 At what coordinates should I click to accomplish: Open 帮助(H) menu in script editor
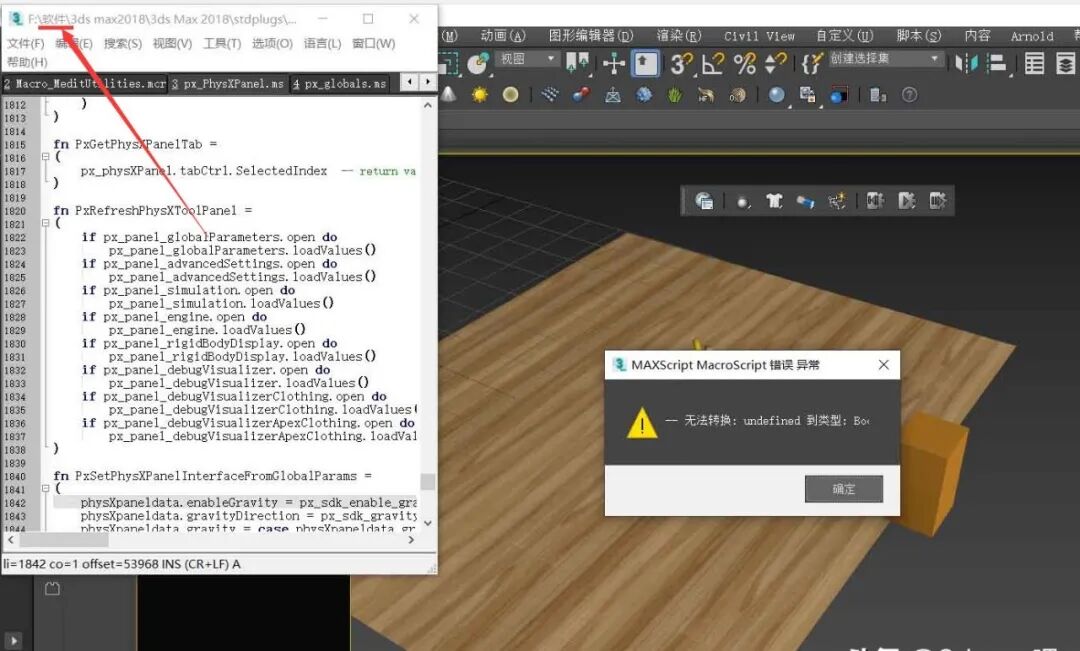coord(27,62)
